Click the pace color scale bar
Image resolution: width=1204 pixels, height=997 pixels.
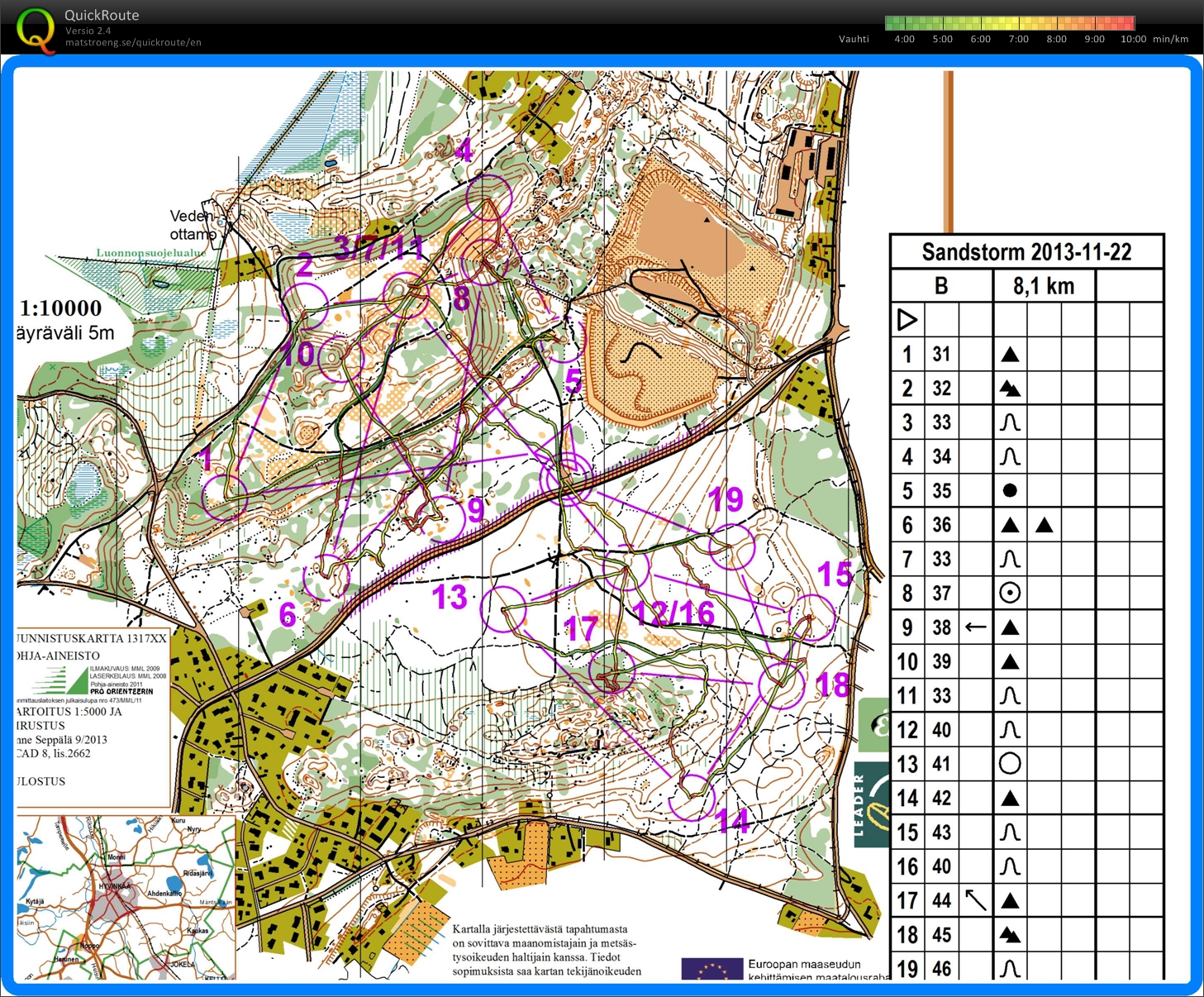click(x=1009, y=23)
